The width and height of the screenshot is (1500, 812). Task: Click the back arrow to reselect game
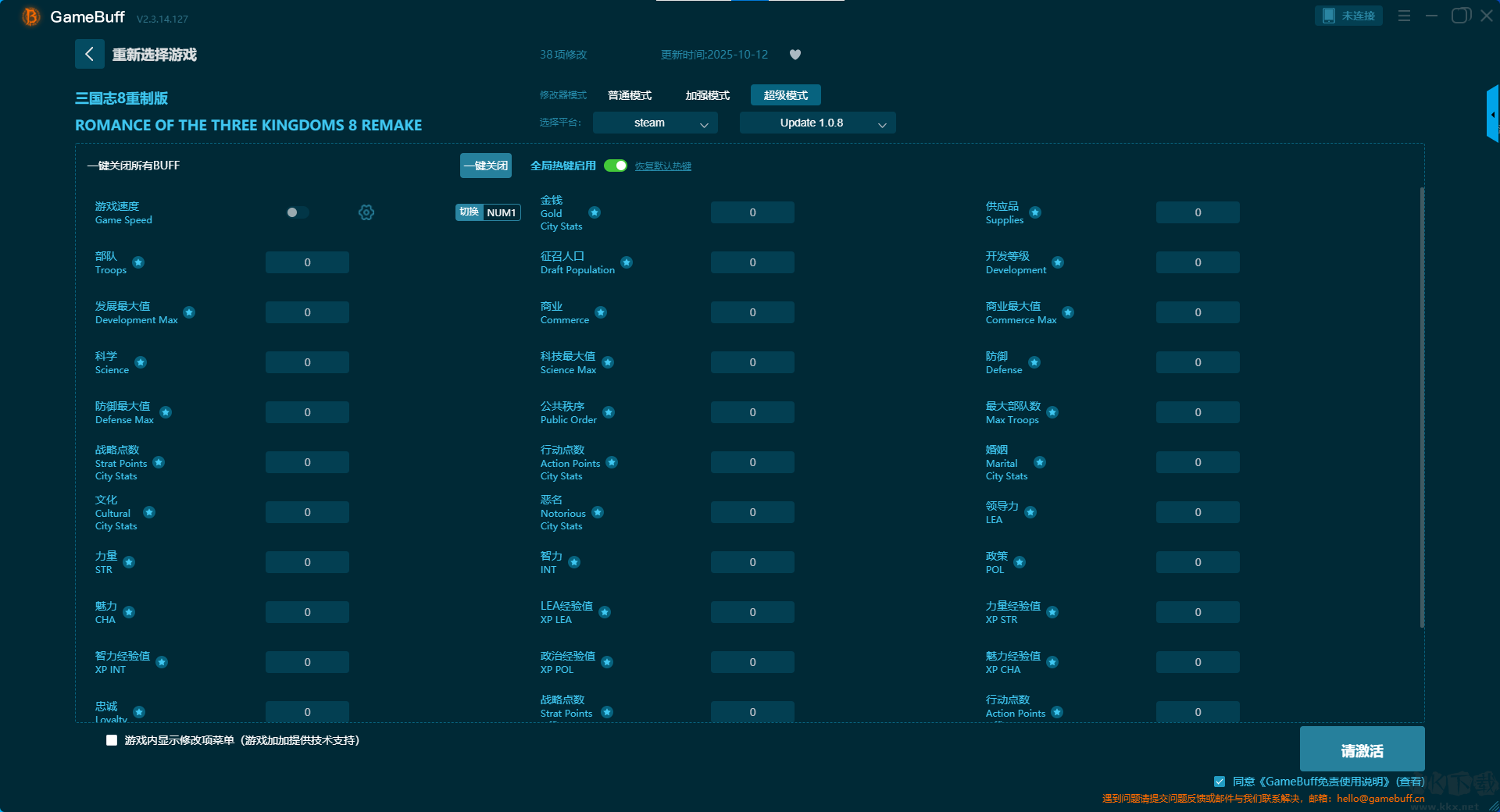(x=89, y=54)
